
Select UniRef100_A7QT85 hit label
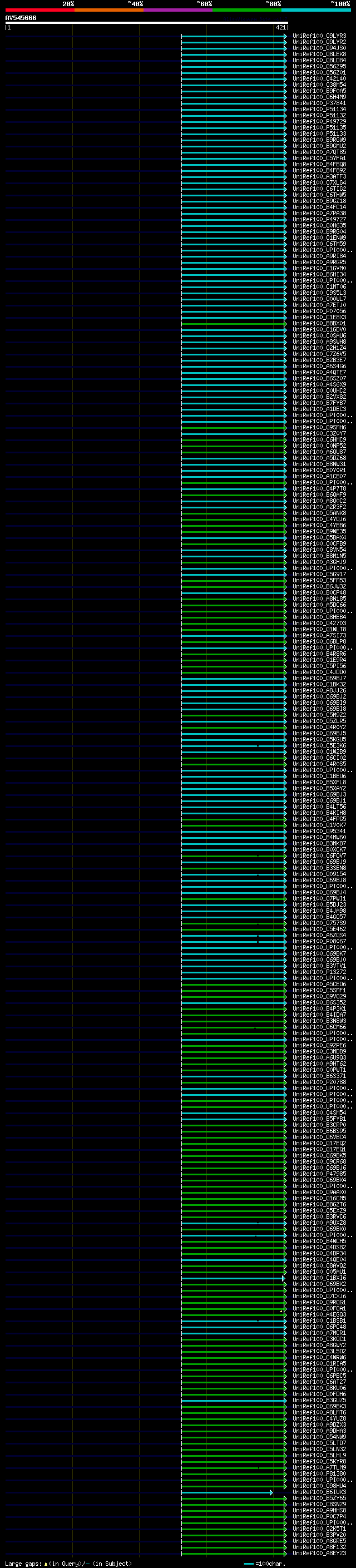coord(319,152)
